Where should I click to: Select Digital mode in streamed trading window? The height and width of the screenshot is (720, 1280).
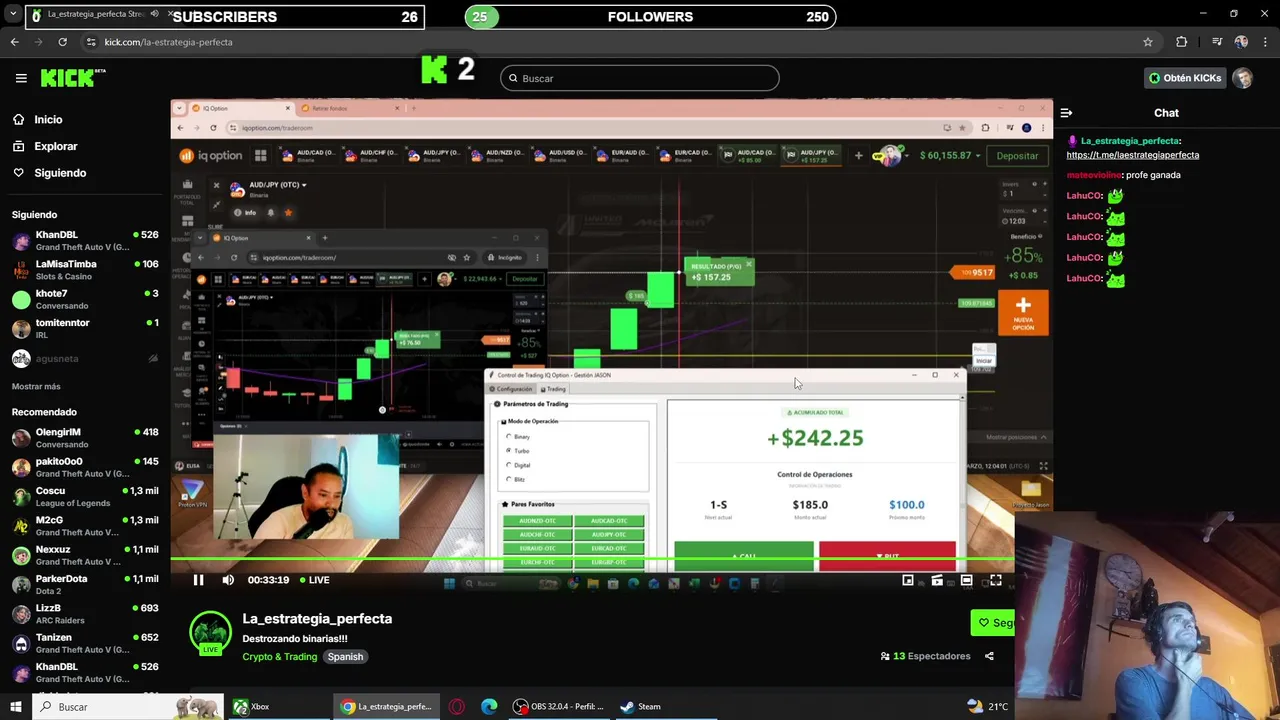pyautogui.click(x=519, y=465)
